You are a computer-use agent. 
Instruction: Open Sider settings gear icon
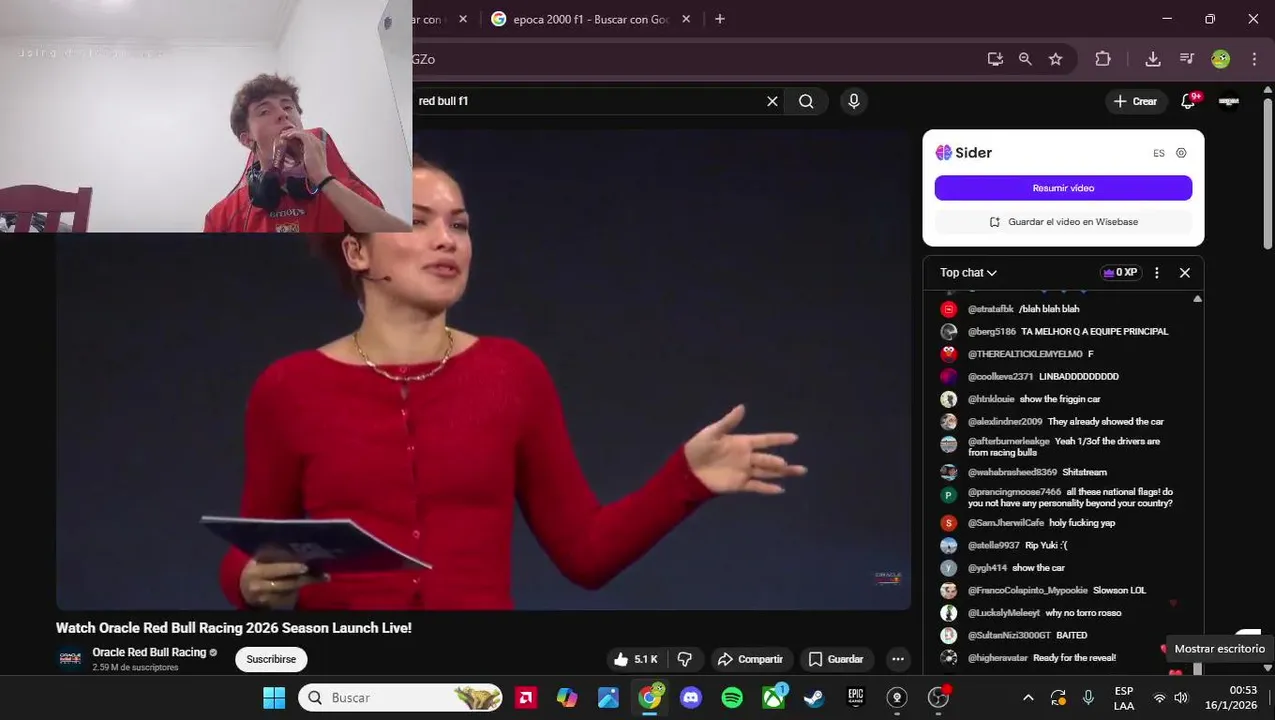(x=1181, y=153)
